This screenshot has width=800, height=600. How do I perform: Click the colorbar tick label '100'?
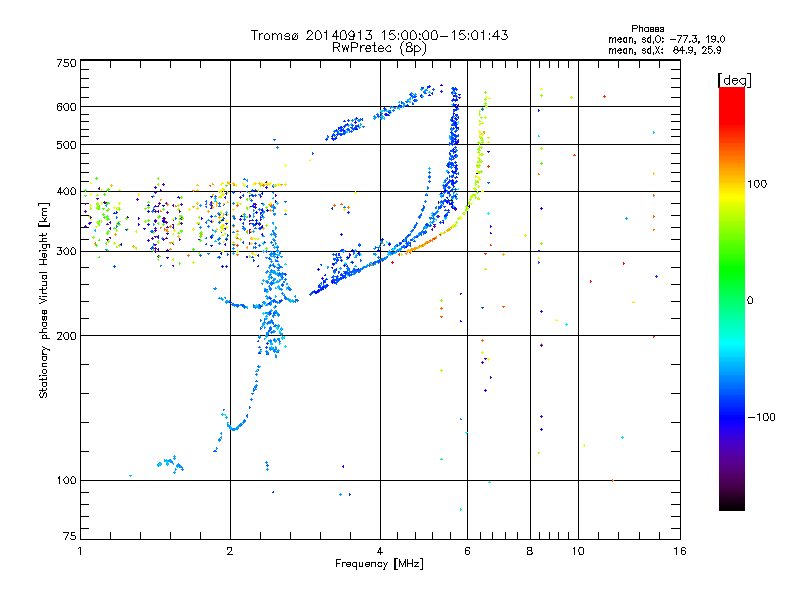coord(757,184)
